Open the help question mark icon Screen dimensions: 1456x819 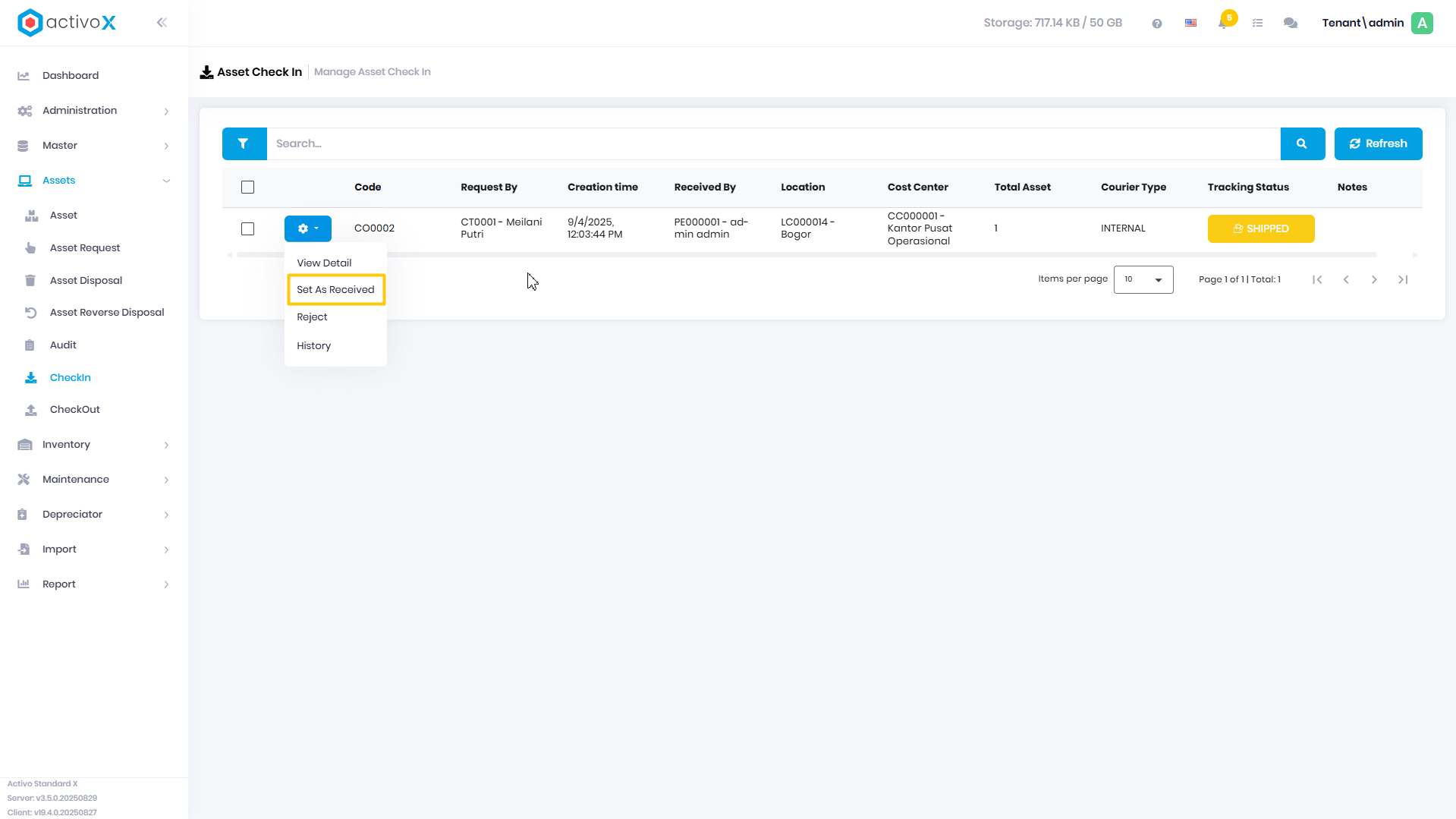1156,24
